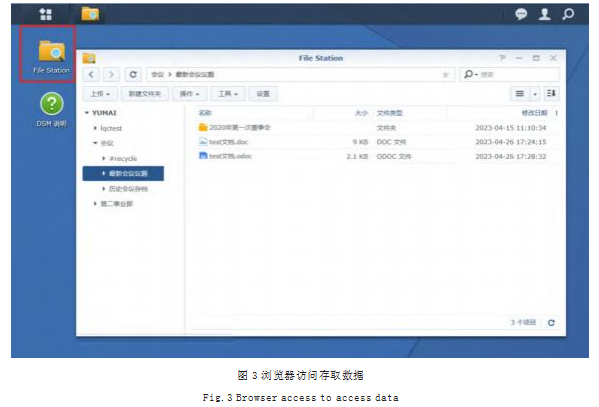Click the refresh button beside navigation arrows
599x407 pixels.
133,75
